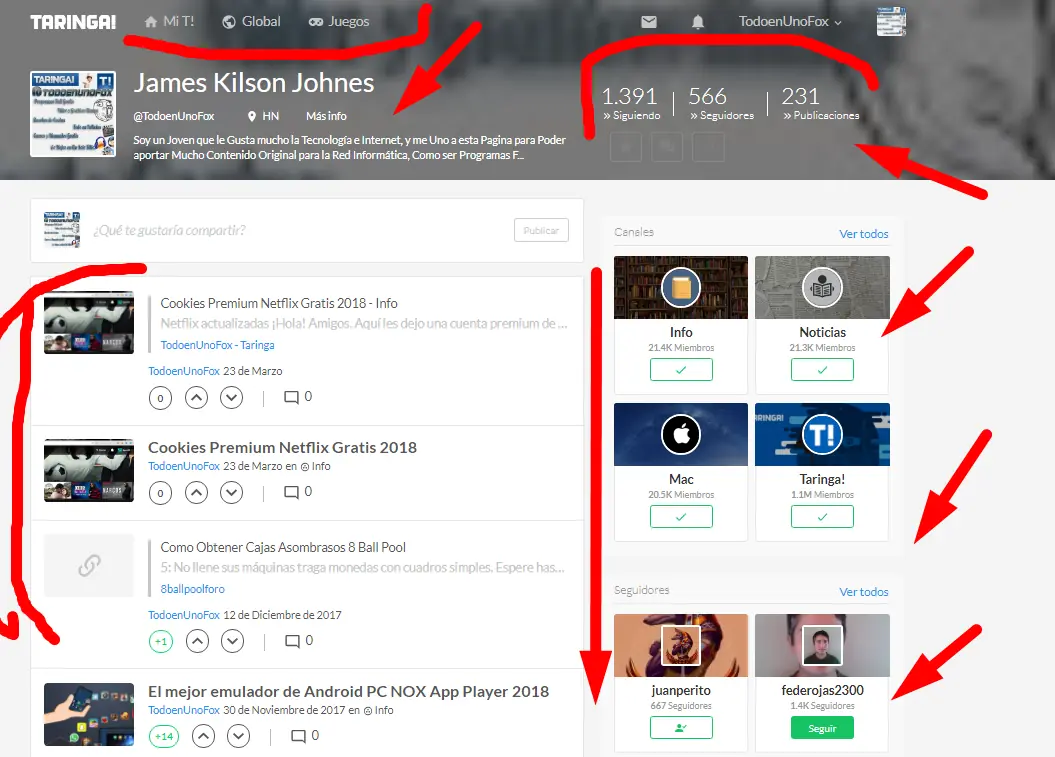Open NOX App Player post thumbnail
Screen dimensions: 1055x757
(89, 715)
